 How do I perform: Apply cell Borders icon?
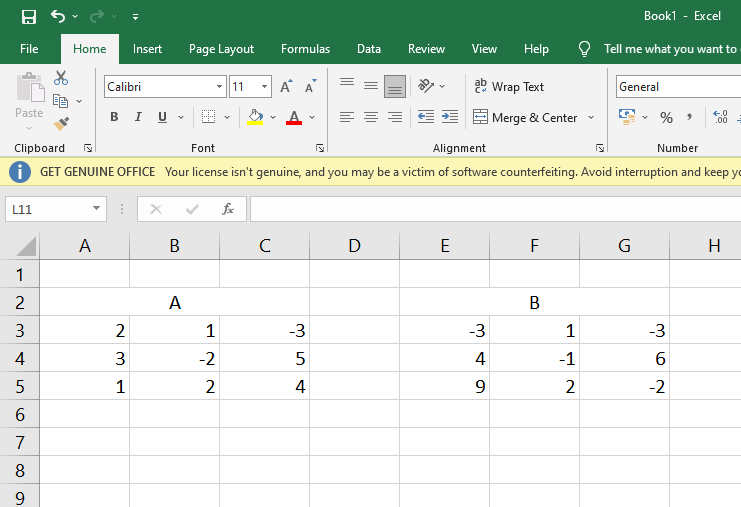(208, 117)
